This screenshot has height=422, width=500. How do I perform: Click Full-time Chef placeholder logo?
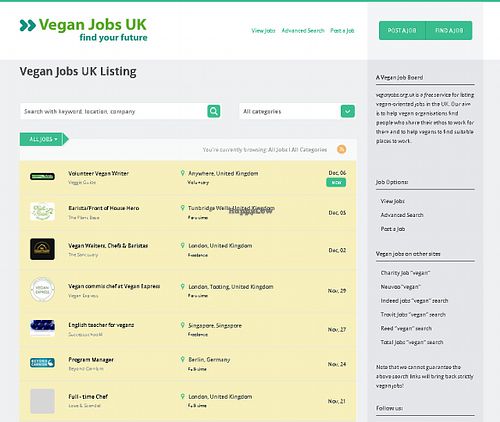[42, 401]
